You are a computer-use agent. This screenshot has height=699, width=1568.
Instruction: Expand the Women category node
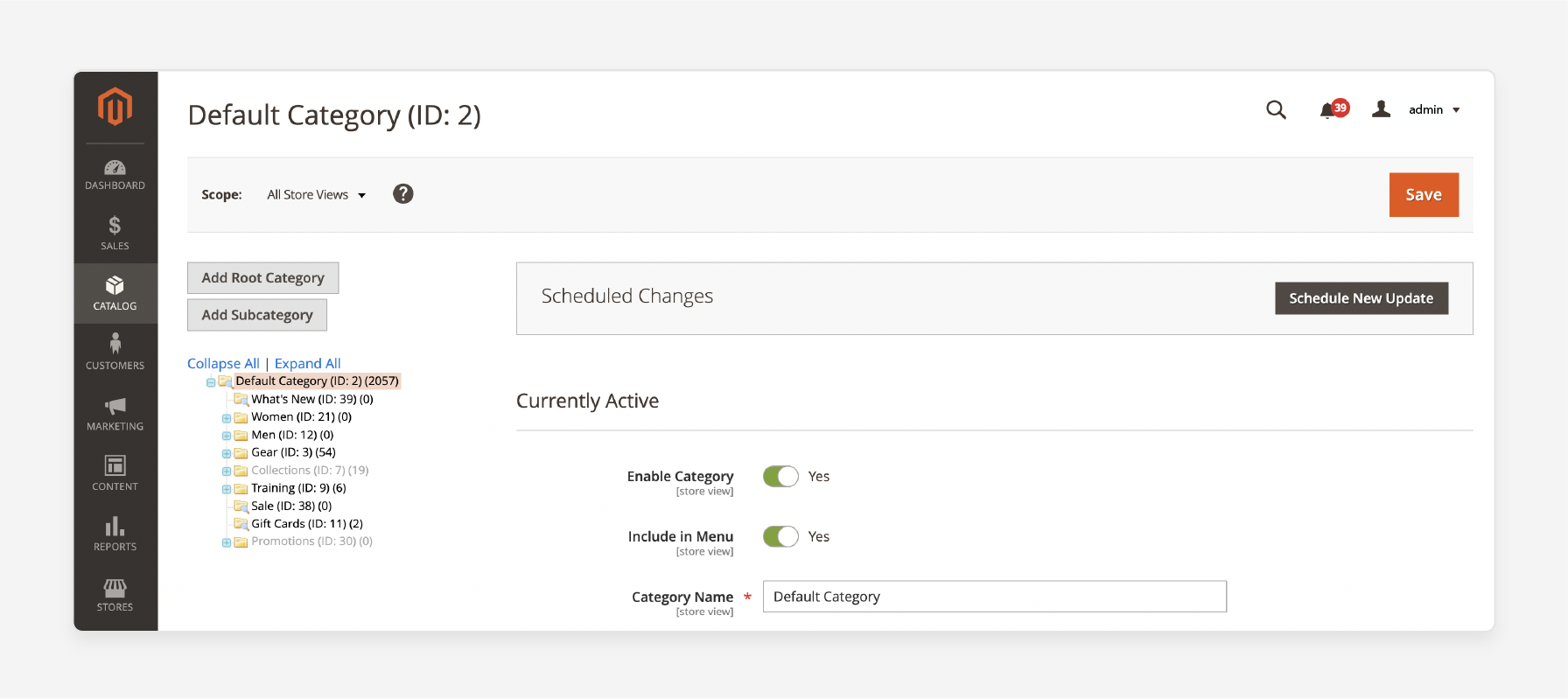(x=227, y=418)
